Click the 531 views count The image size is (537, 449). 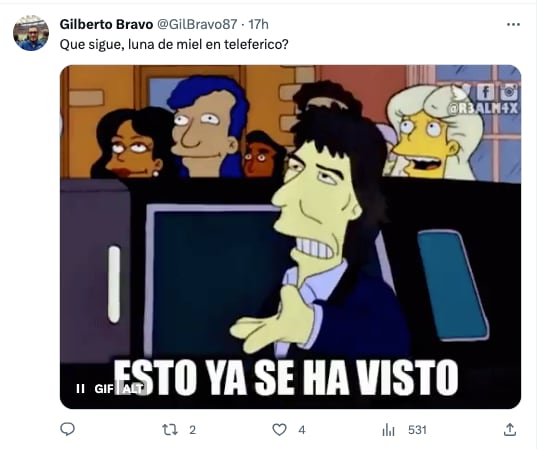(417, 430)
